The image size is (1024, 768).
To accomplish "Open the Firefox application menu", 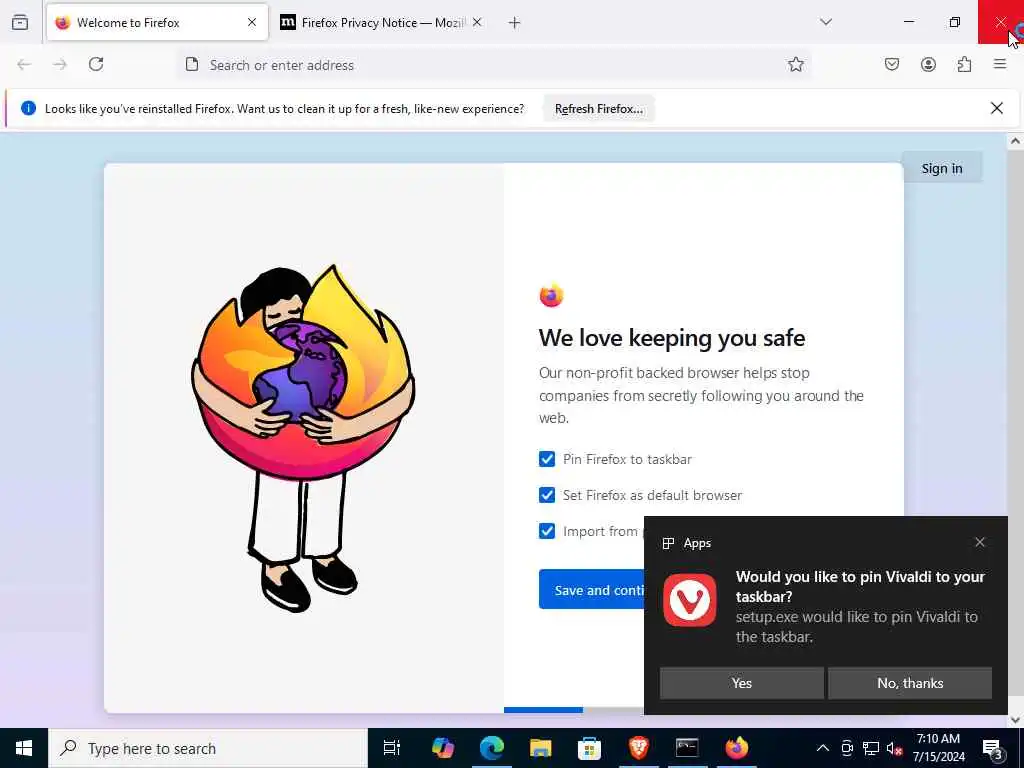I will [x=1000, y=64].
